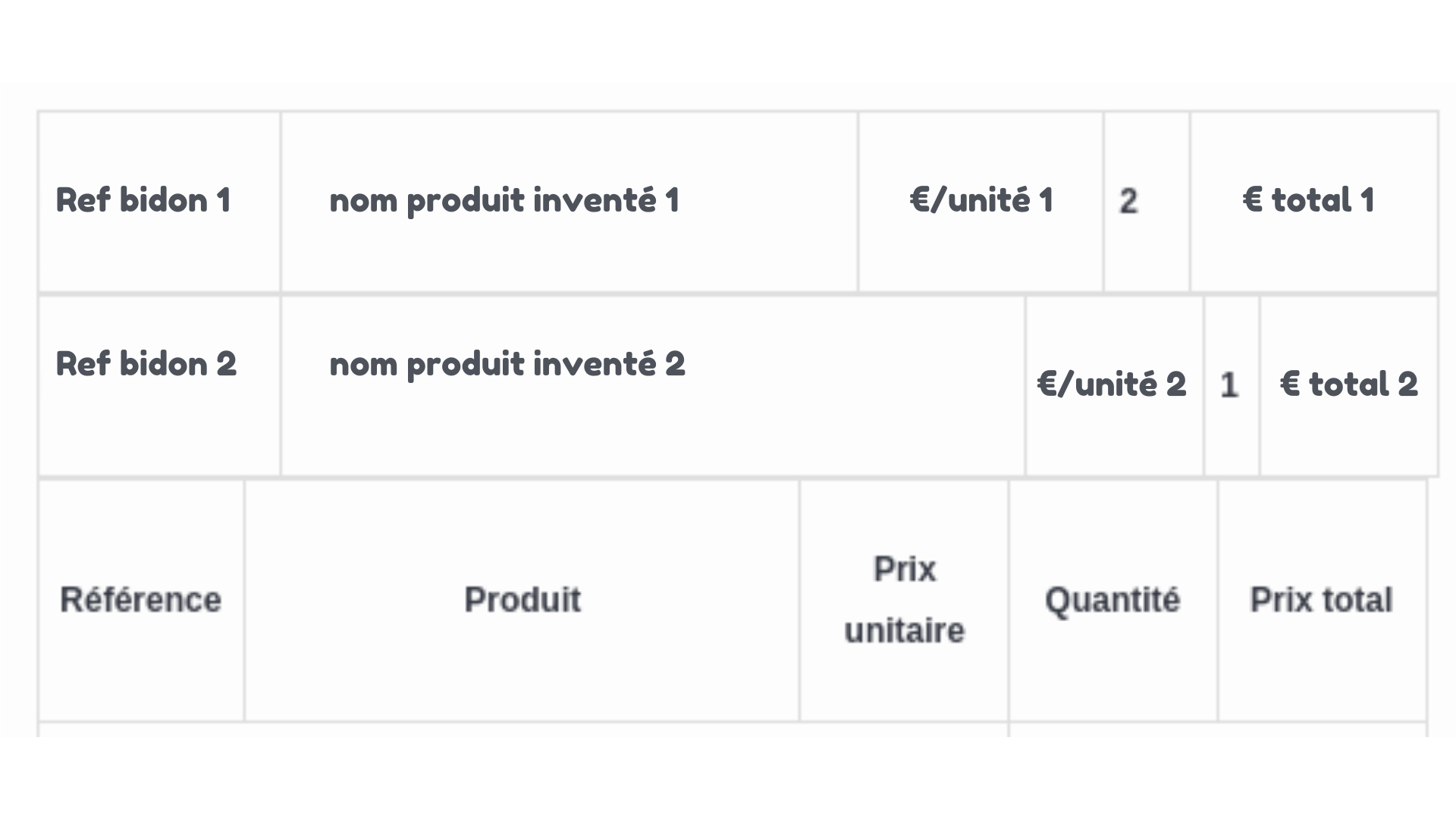Click the 'Référence' column header

pos(141,600)
